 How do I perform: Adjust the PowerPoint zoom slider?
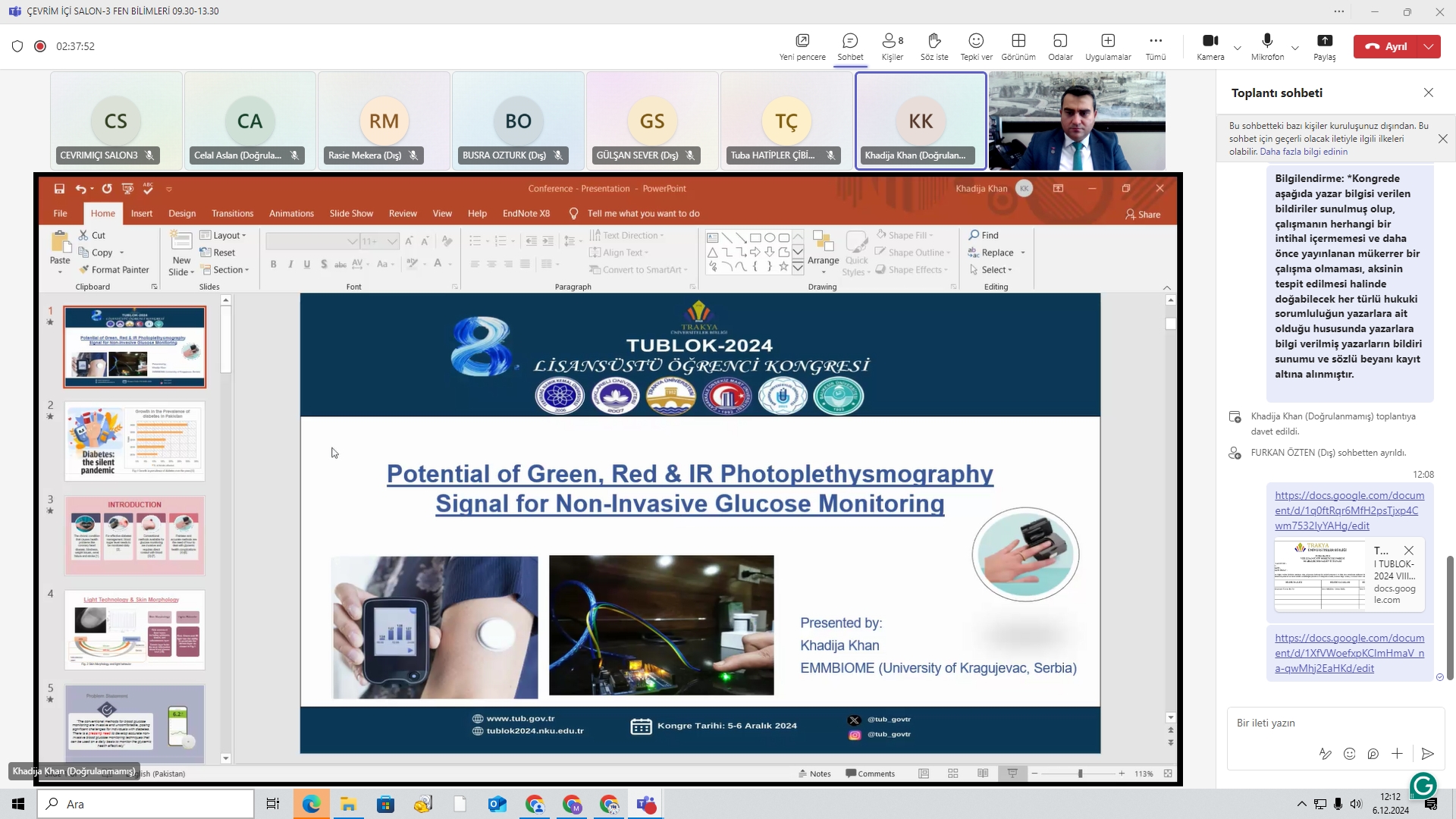coord(1079,773)
